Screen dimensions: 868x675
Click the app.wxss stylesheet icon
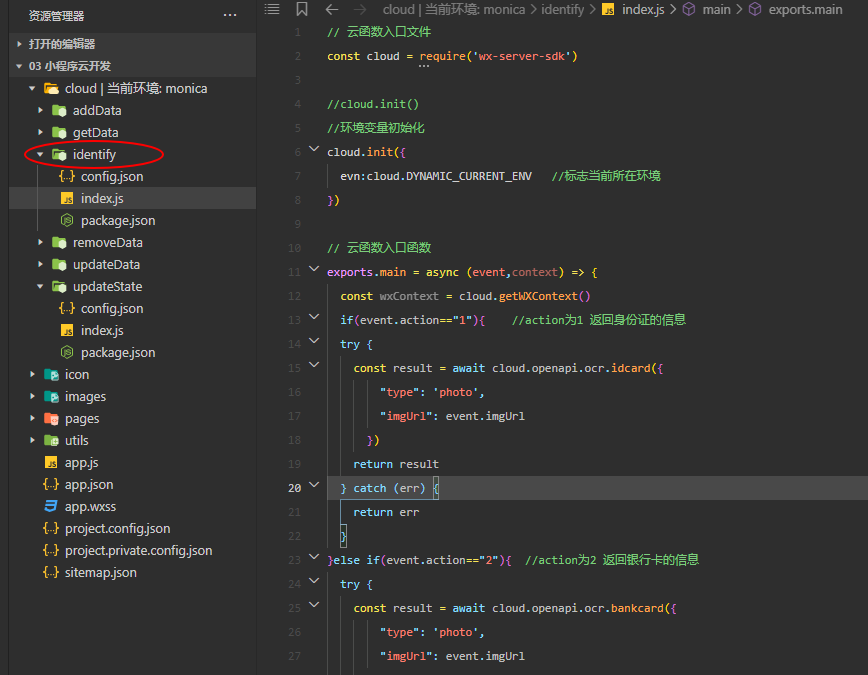click(x=51, y=506)
